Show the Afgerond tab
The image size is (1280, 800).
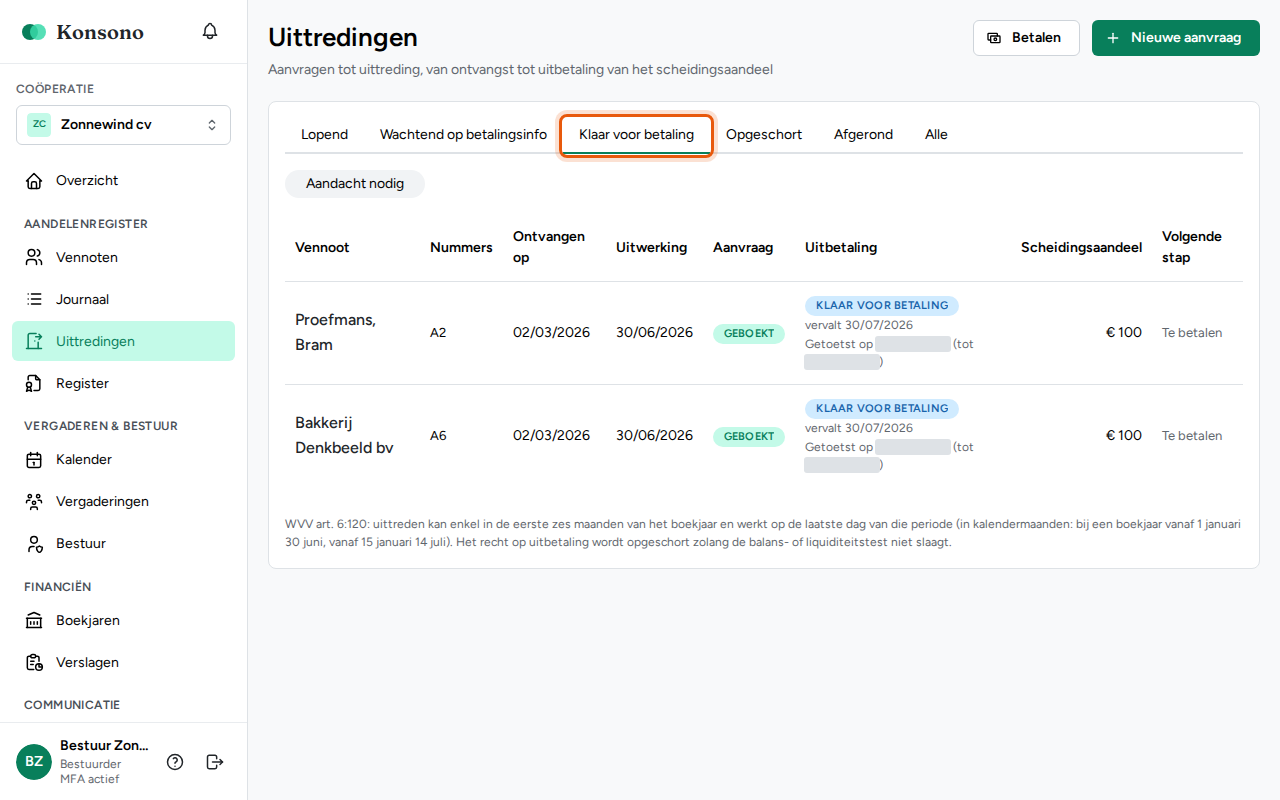click(863, 135)
